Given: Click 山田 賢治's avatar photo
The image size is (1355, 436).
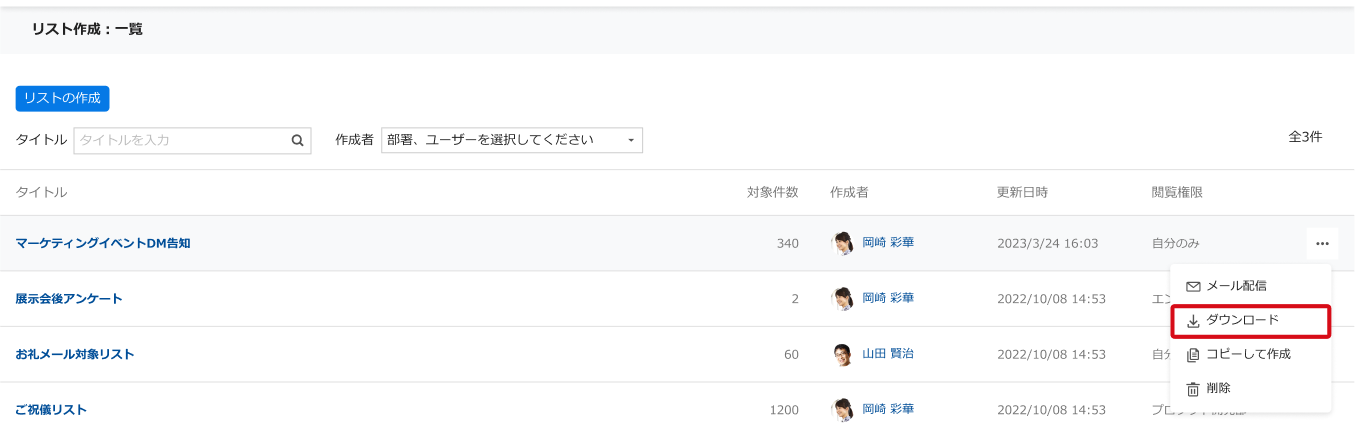Looking at the screenshot, I should 844,354.
